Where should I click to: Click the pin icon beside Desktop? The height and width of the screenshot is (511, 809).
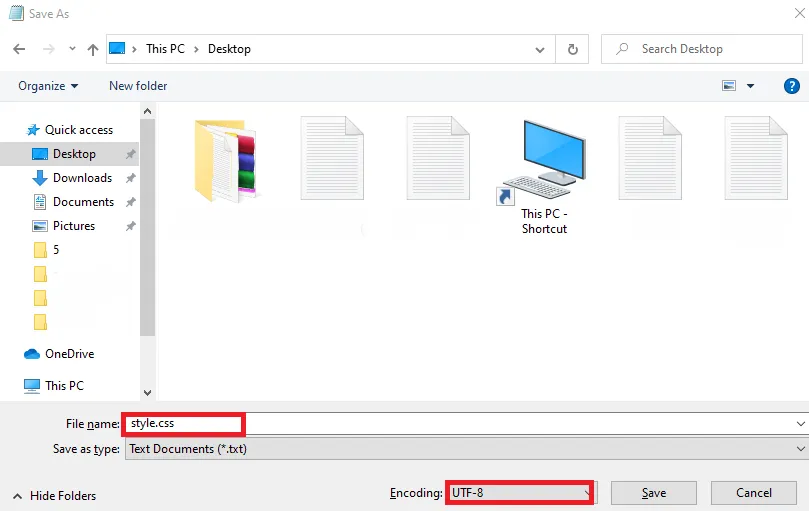131,154
